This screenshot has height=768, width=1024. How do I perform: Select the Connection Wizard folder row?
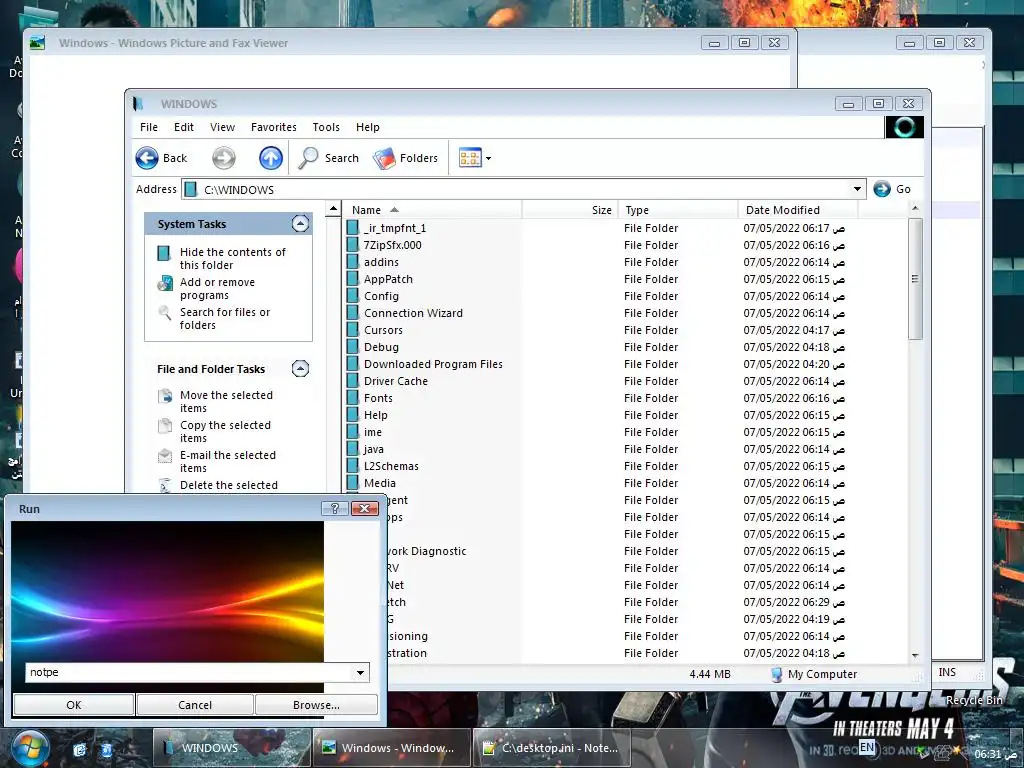click(x=413, y=313)
